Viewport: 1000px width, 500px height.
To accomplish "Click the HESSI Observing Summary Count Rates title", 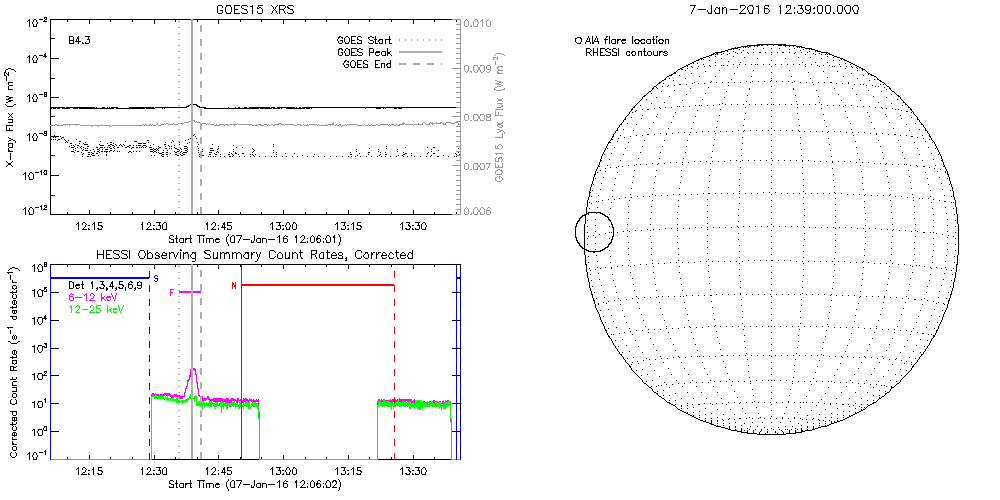I will click(x=254, y=254).
